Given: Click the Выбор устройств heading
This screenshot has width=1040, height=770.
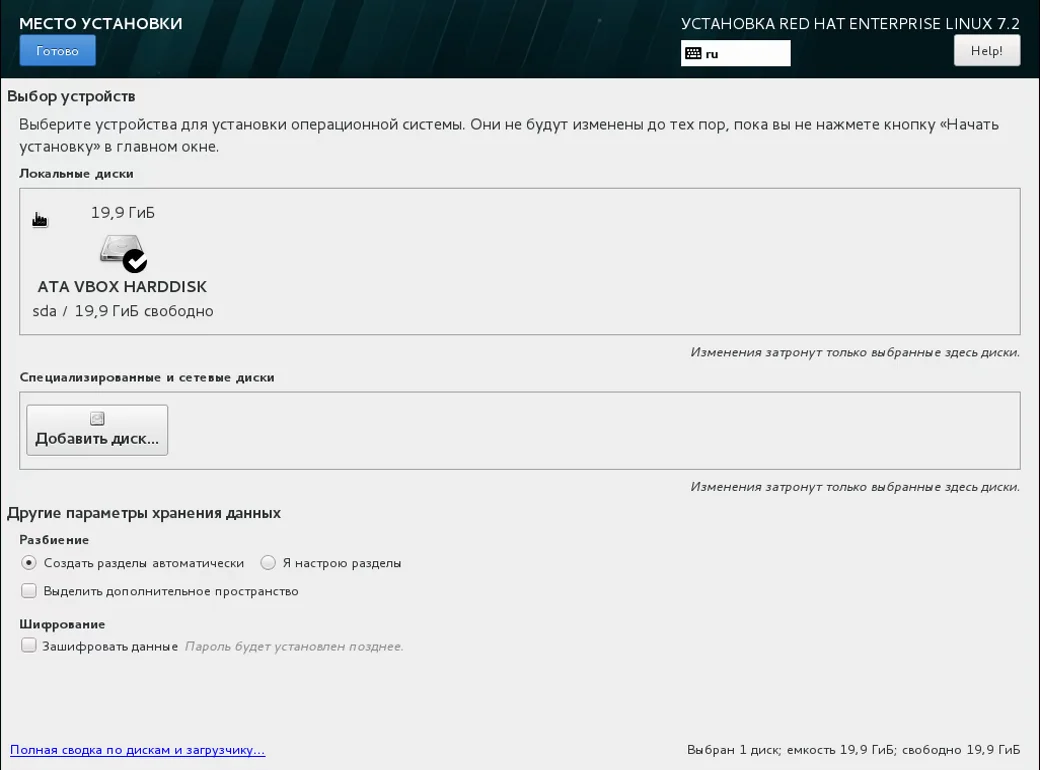Looking at the screenshot, I should [71, 96].
